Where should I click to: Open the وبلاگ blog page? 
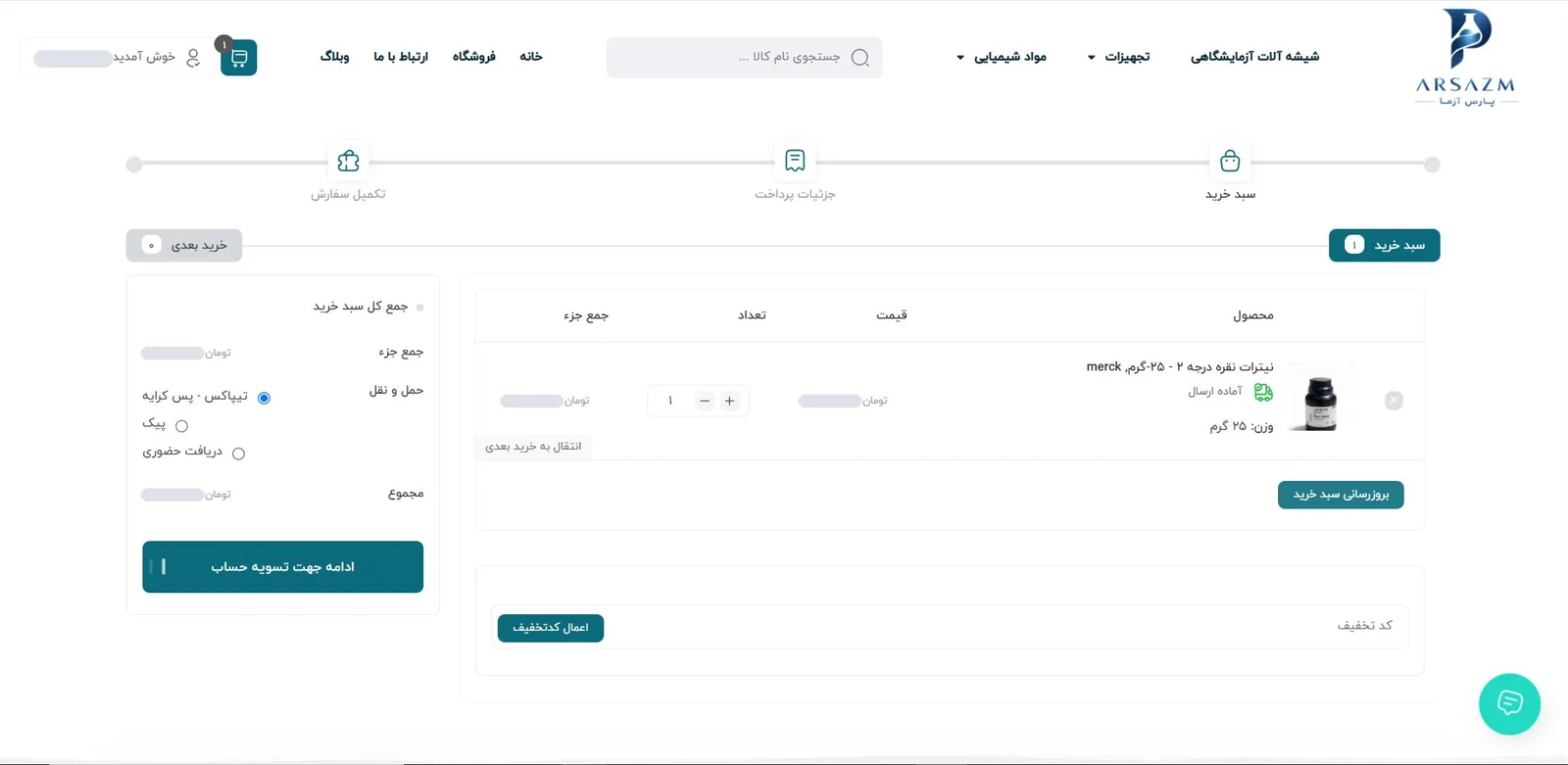point(335,57)
